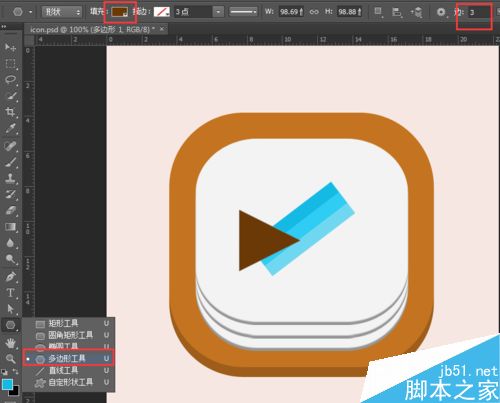Viewport: 500px width, 403px height.
Task: Open the polygon tool preset picker
Action: coord(22,12)
